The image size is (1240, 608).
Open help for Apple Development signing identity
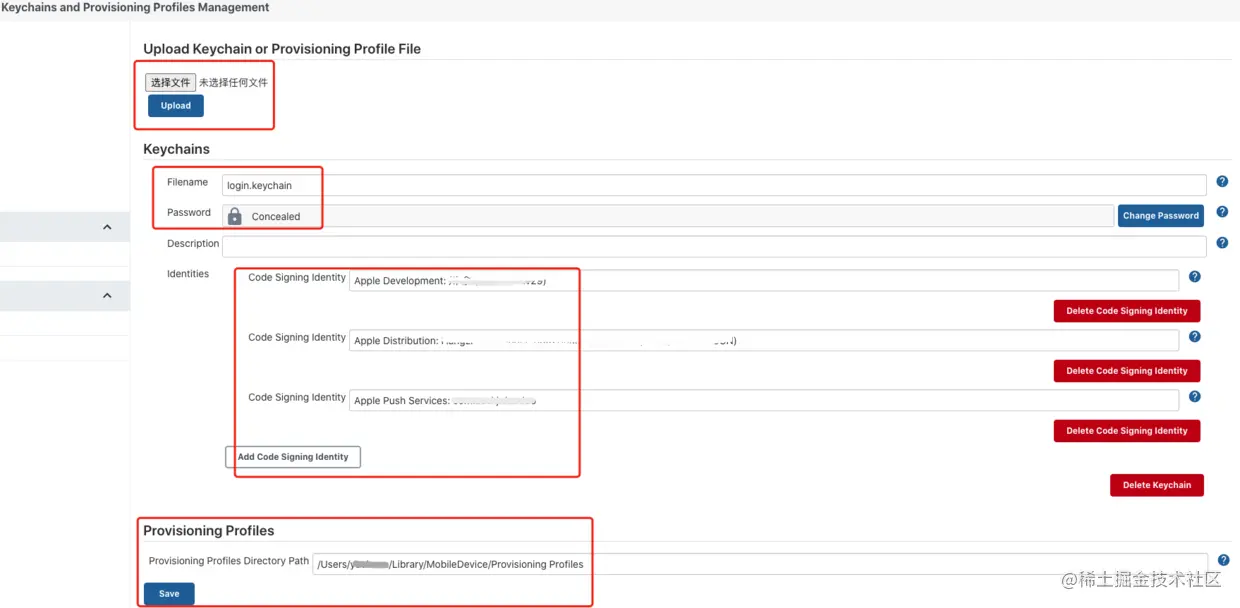pyautogui.click(x=1194, y=277)
